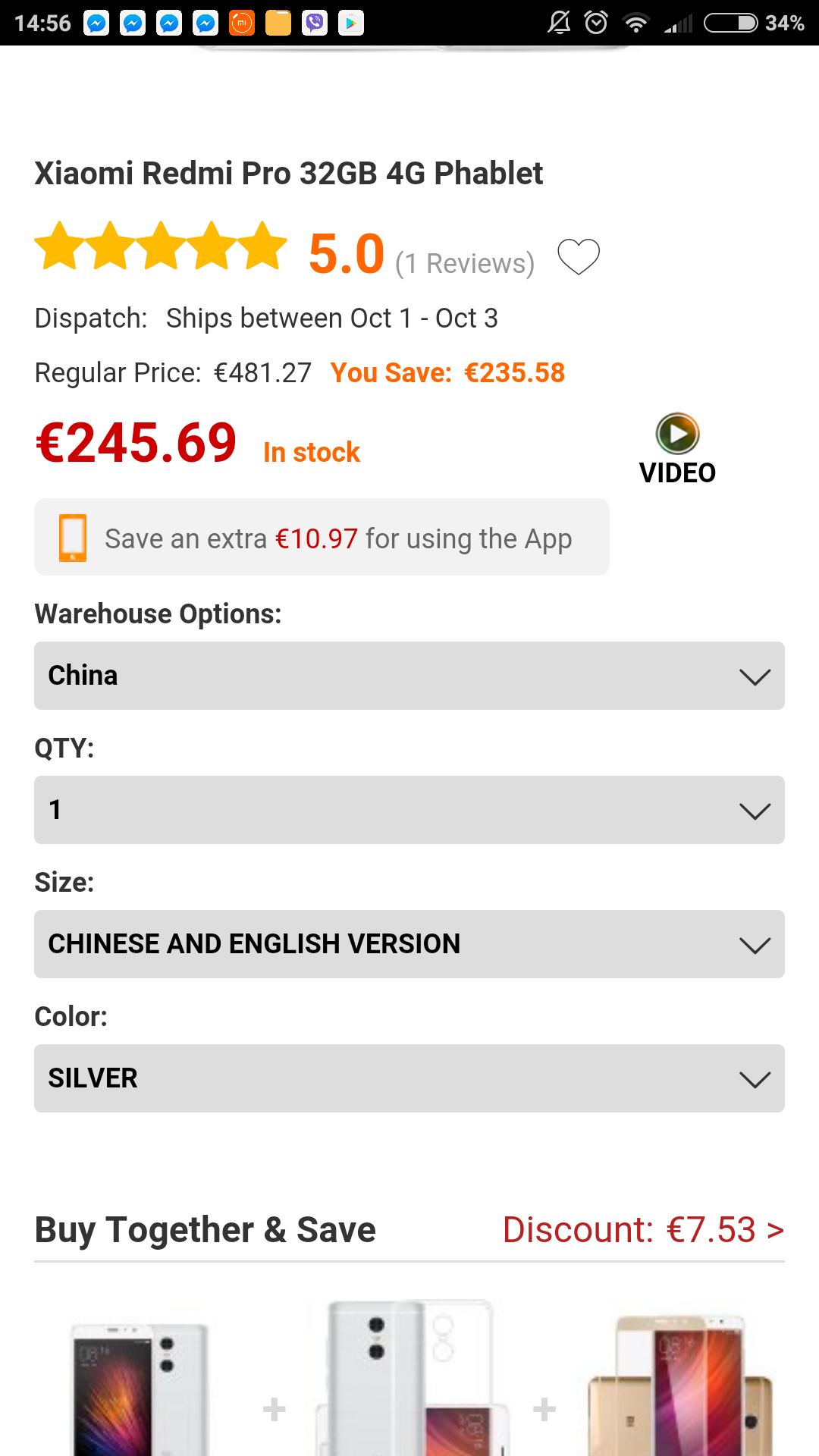This screenshot has height=1456, width=819.
Task: Select the transparent phone case thumbnail
Action: pos(409,1376)
